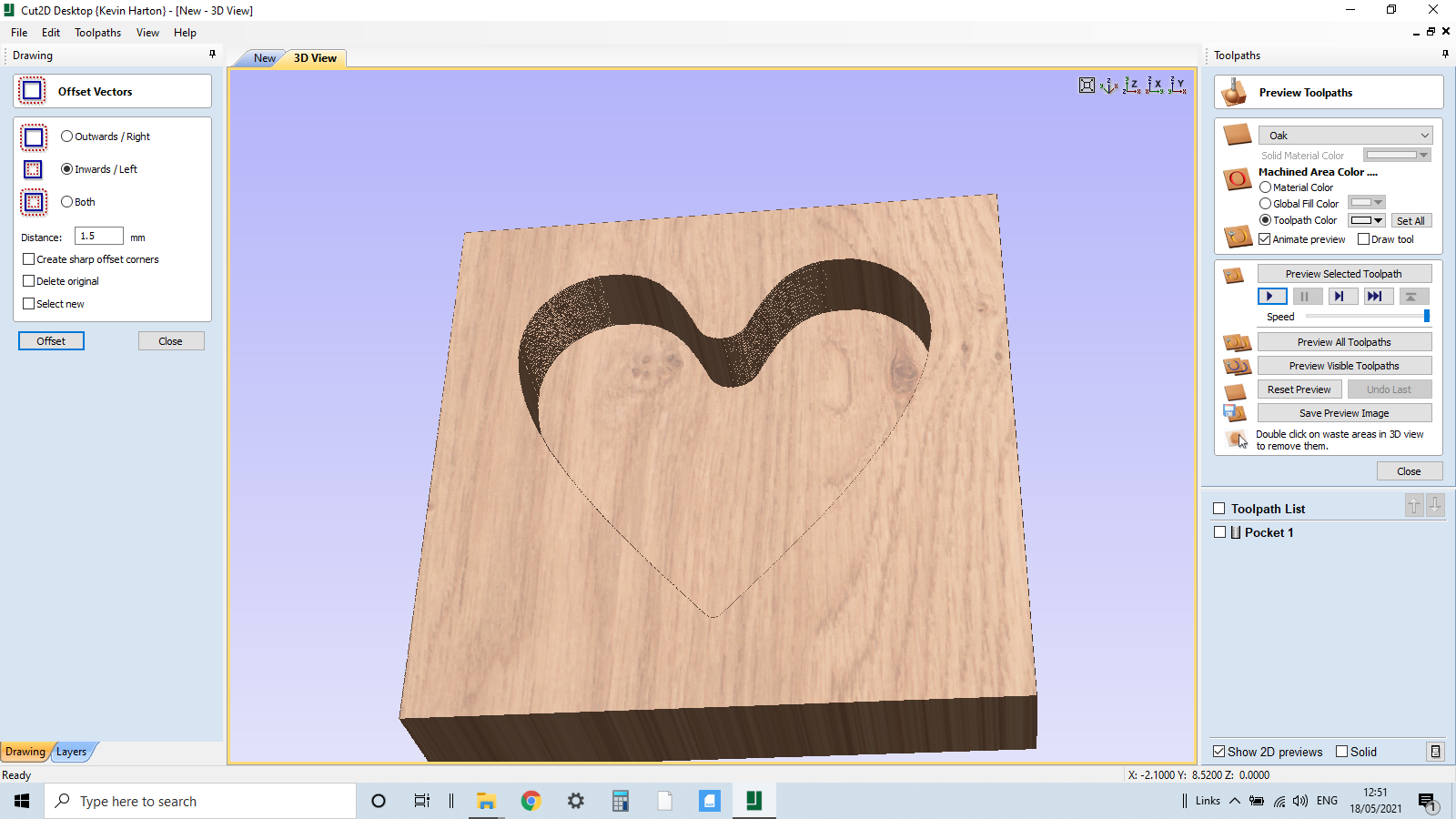This screenshot has height=819, width=1456.
Task: Click the Preview Selected Toolpath icon
Action: tap(1234, 275)
